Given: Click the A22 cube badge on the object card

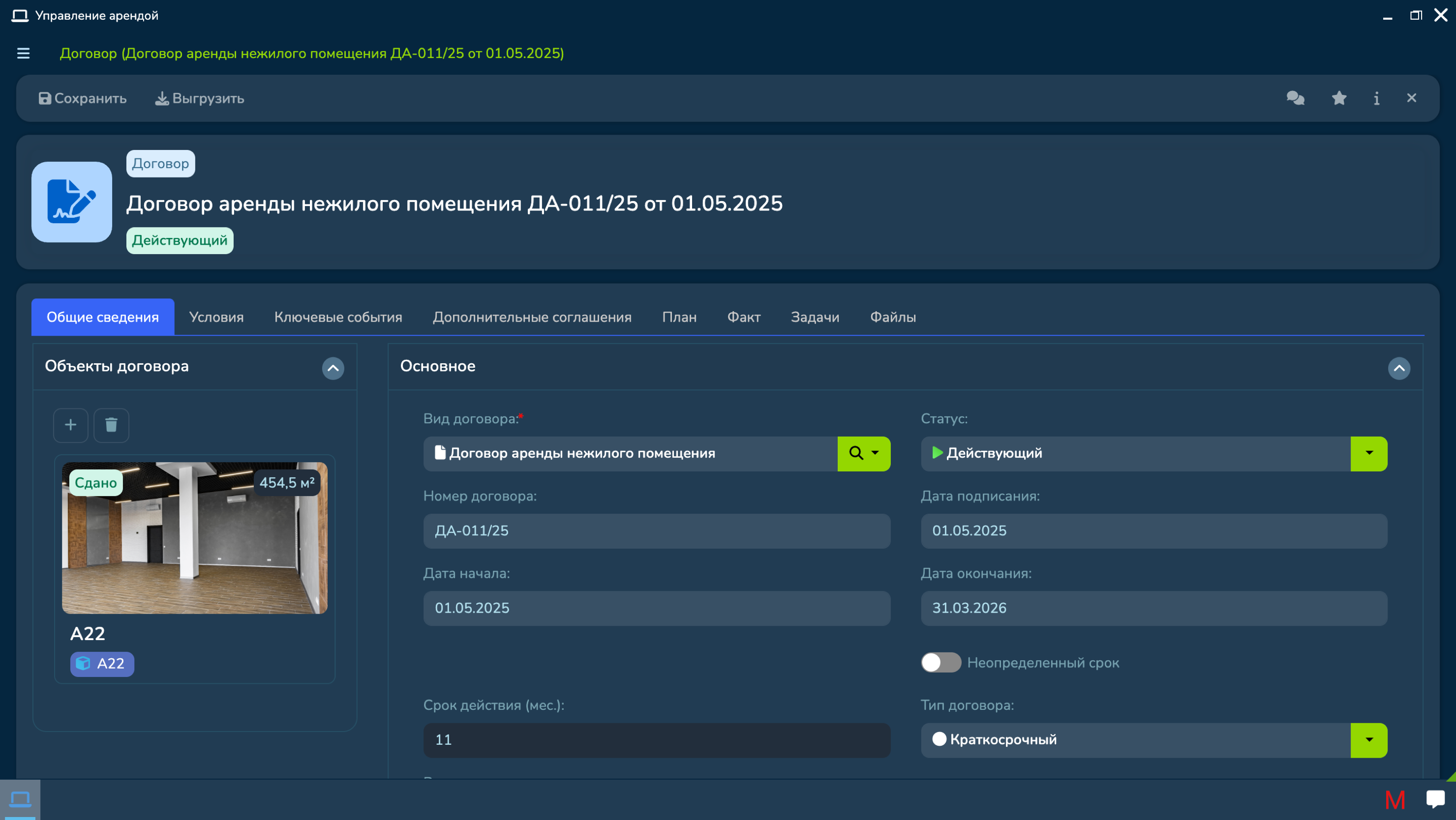Looking at the screenshot, I should 102,664.
